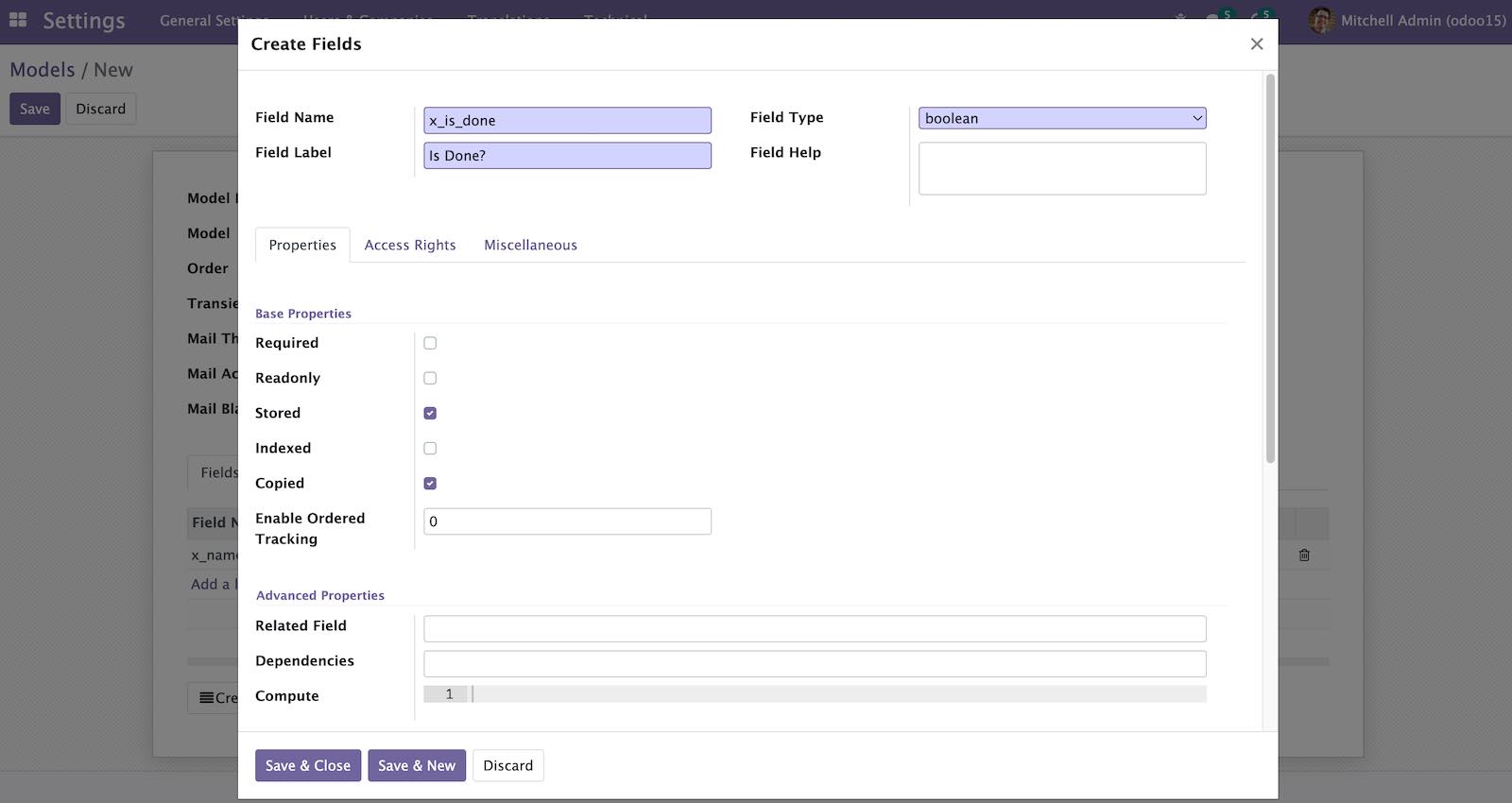The width and height of the screenshot is (1512, 803).
Task: Open General Settings menu
Action: pos(214,20)
